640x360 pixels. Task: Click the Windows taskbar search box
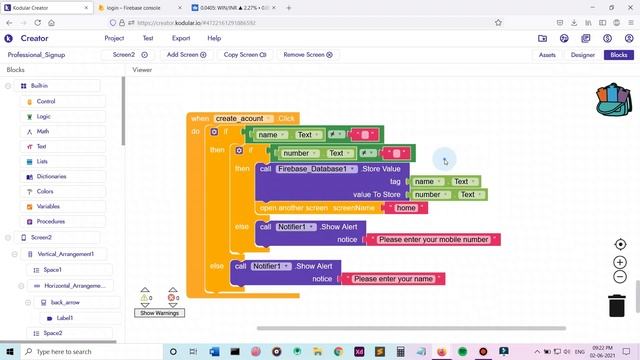[92, 351]
